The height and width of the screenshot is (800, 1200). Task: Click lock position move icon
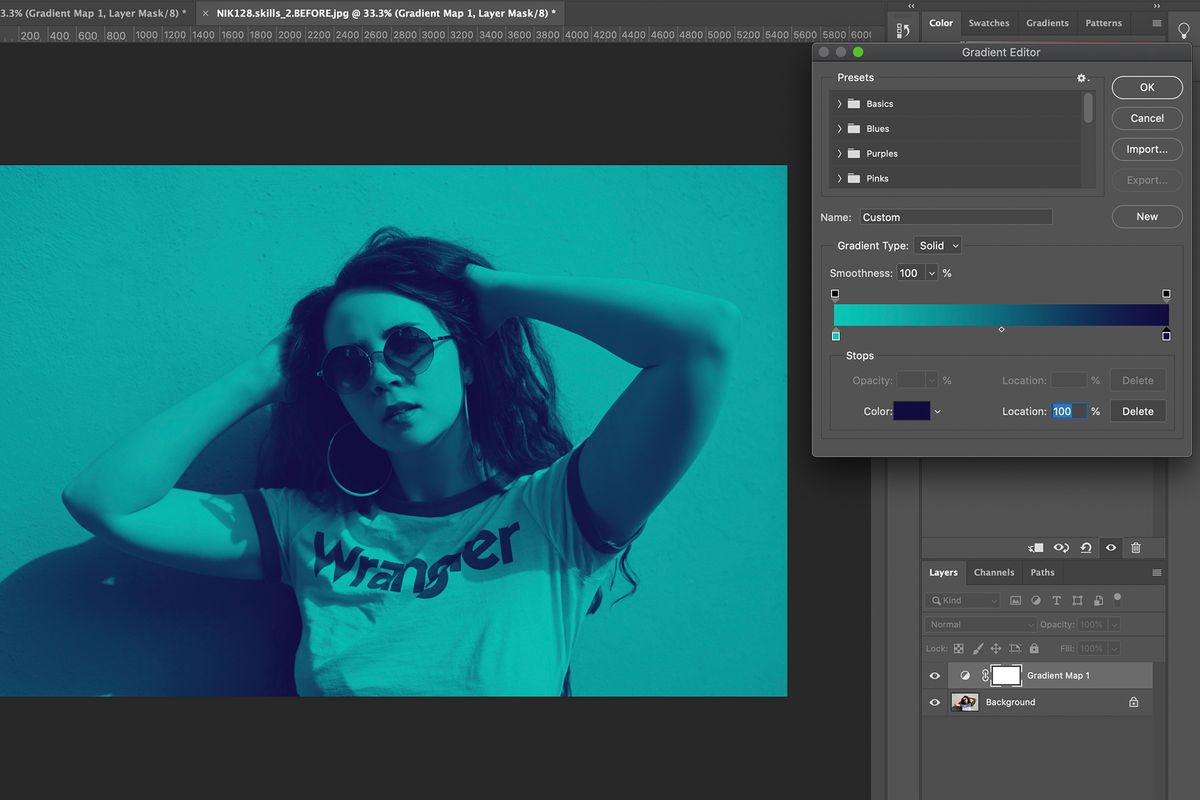click(x=996, y=649)
